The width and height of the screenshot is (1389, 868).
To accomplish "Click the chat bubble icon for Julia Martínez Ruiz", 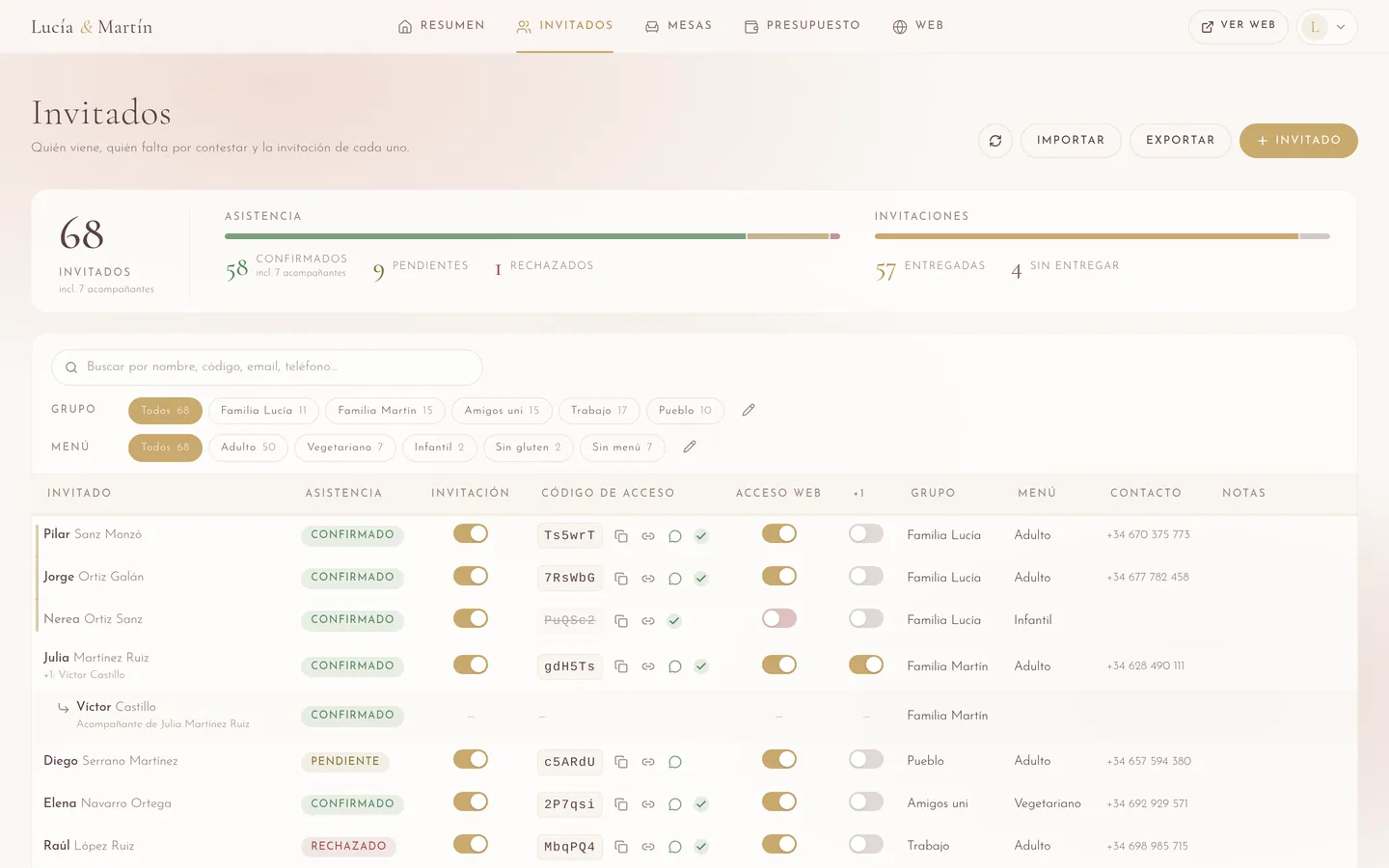I will click(675, 666).
